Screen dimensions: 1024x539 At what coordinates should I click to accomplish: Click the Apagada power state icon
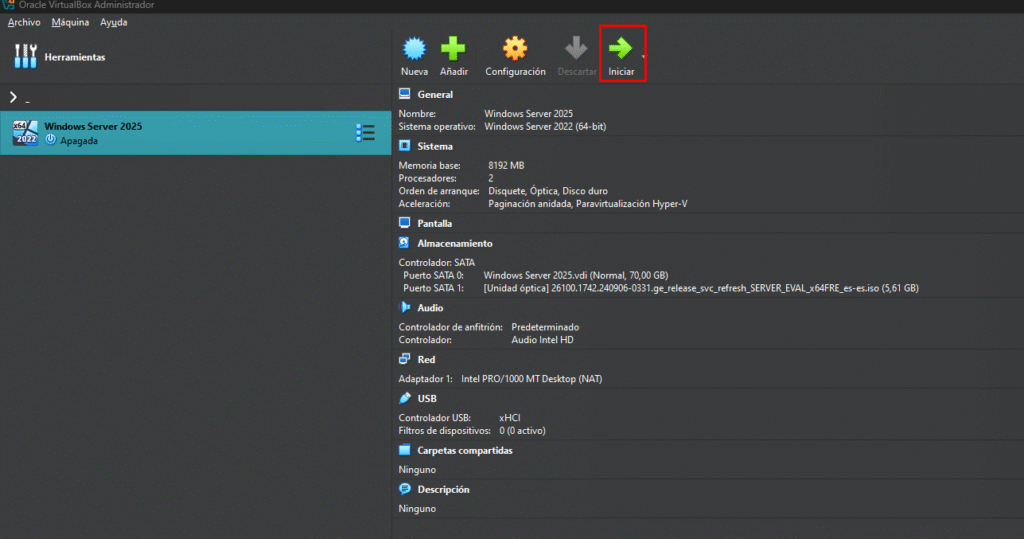click(50, 140)
